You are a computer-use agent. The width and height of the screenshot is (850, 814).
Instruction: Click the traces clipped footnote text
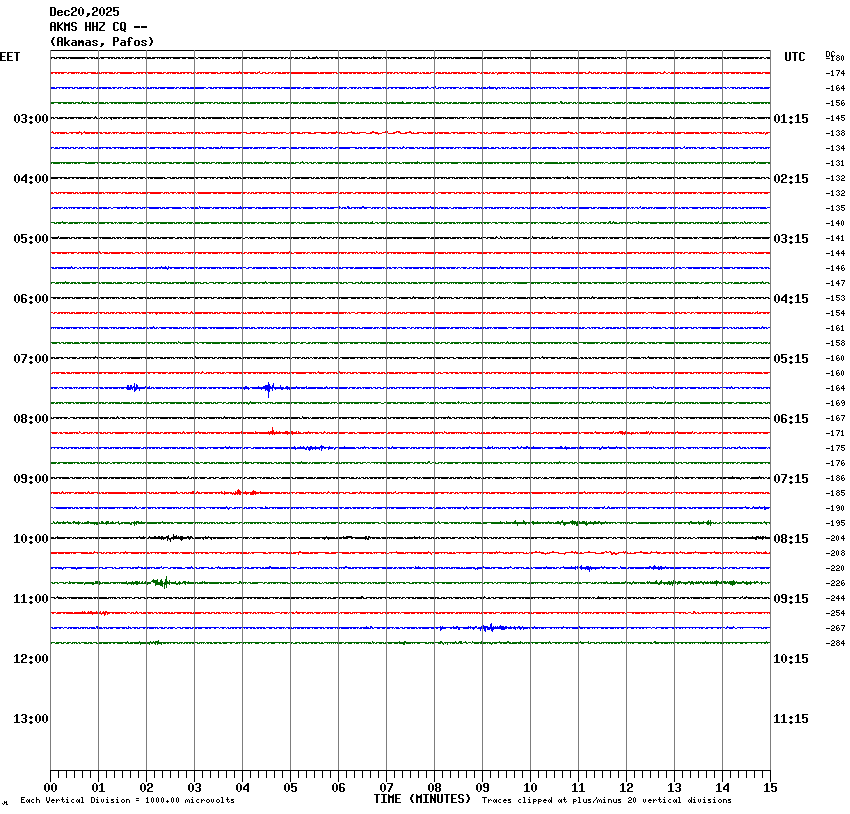coord(606,801)
